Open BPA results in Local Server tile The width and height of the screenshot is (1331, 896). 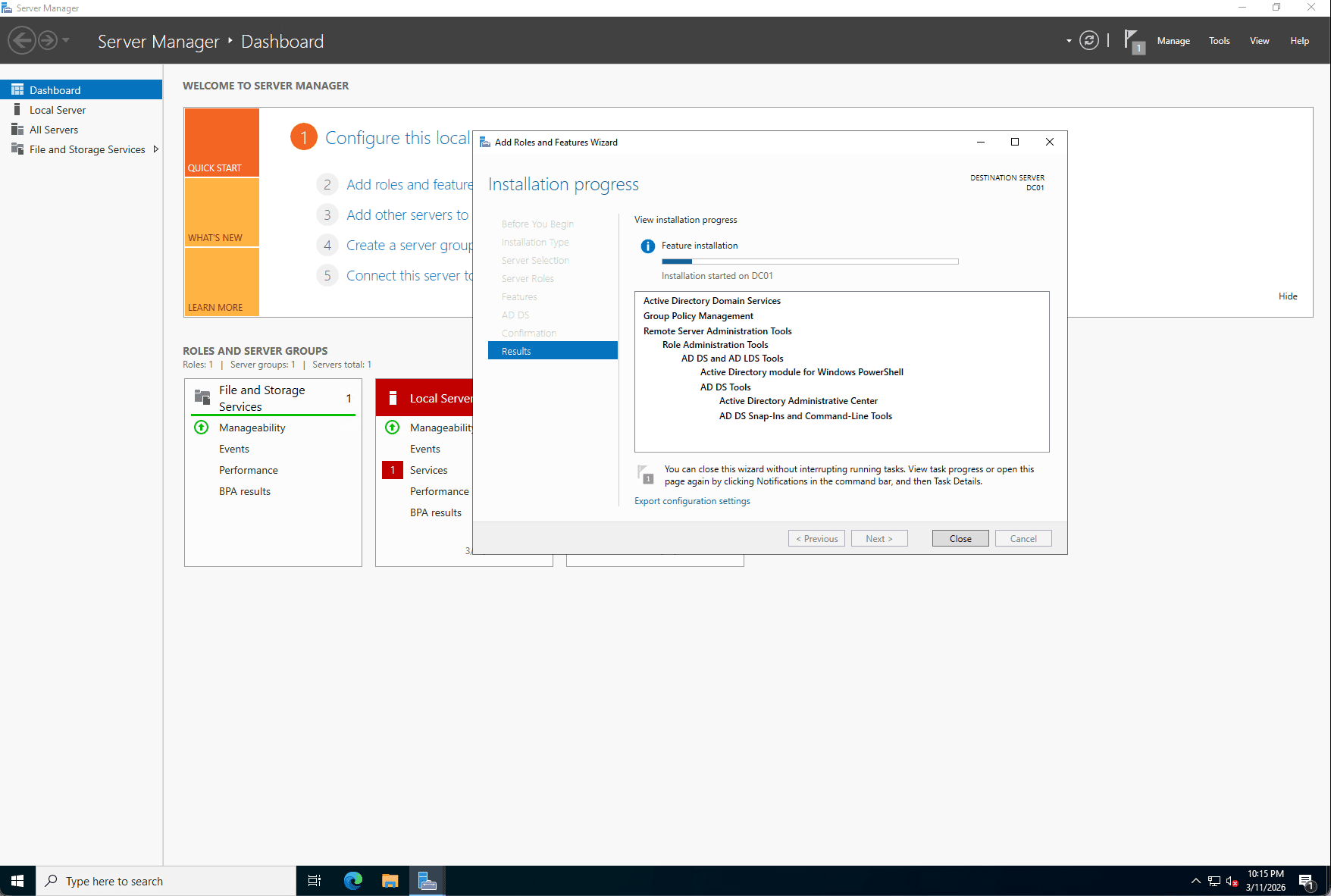point(436,512)
